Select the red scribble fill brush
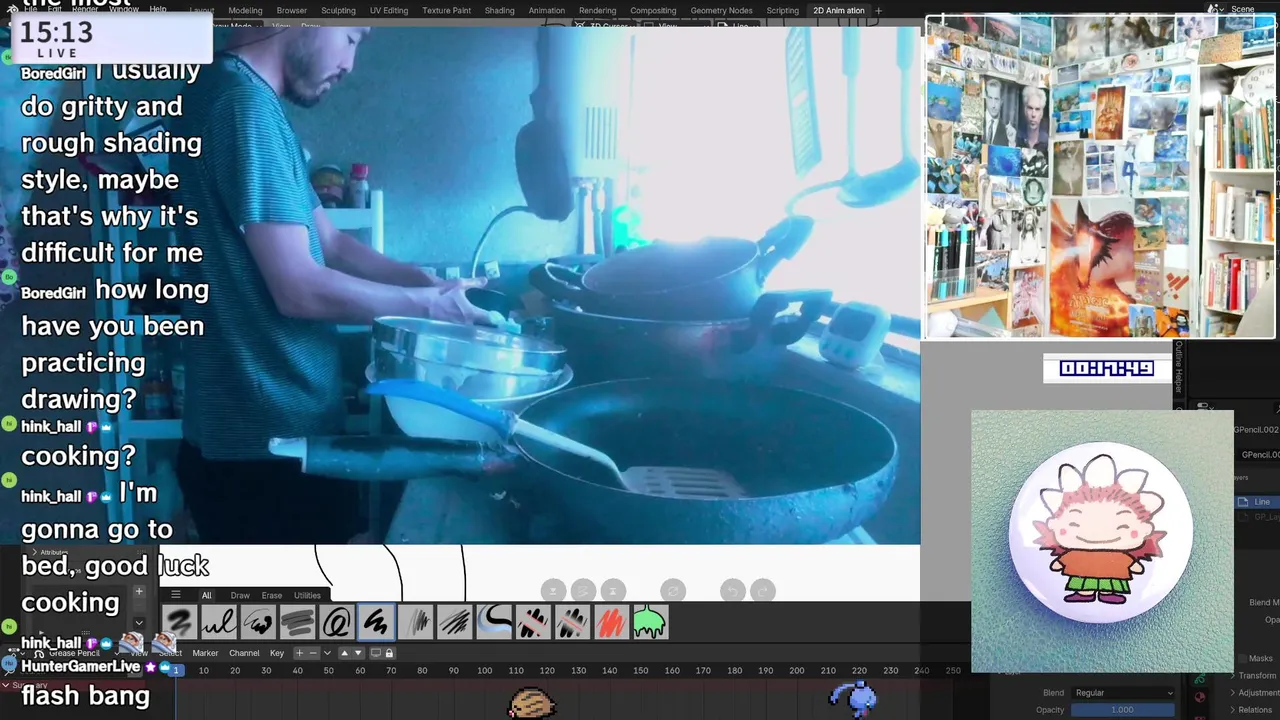Image resolution: width=1280 pixels, height=720 pixels. pos(612,622)
